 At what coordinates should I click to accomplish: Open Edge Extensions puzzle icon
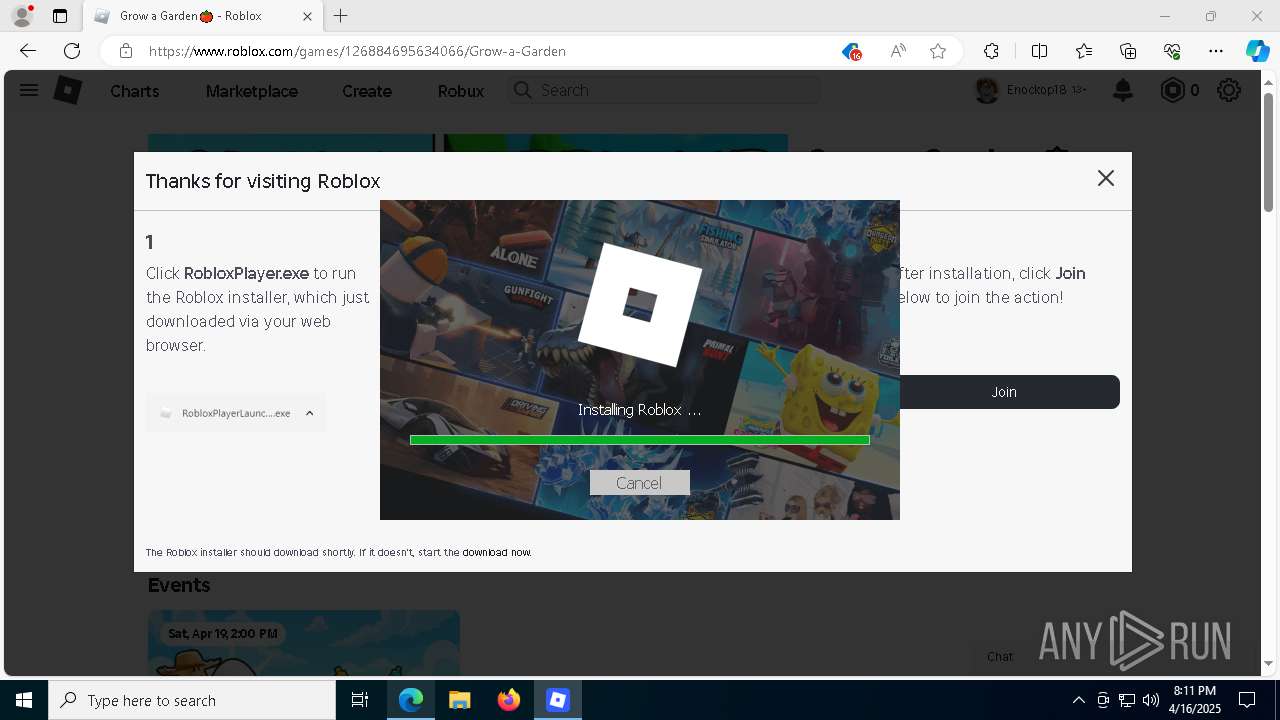coord(991,51)
